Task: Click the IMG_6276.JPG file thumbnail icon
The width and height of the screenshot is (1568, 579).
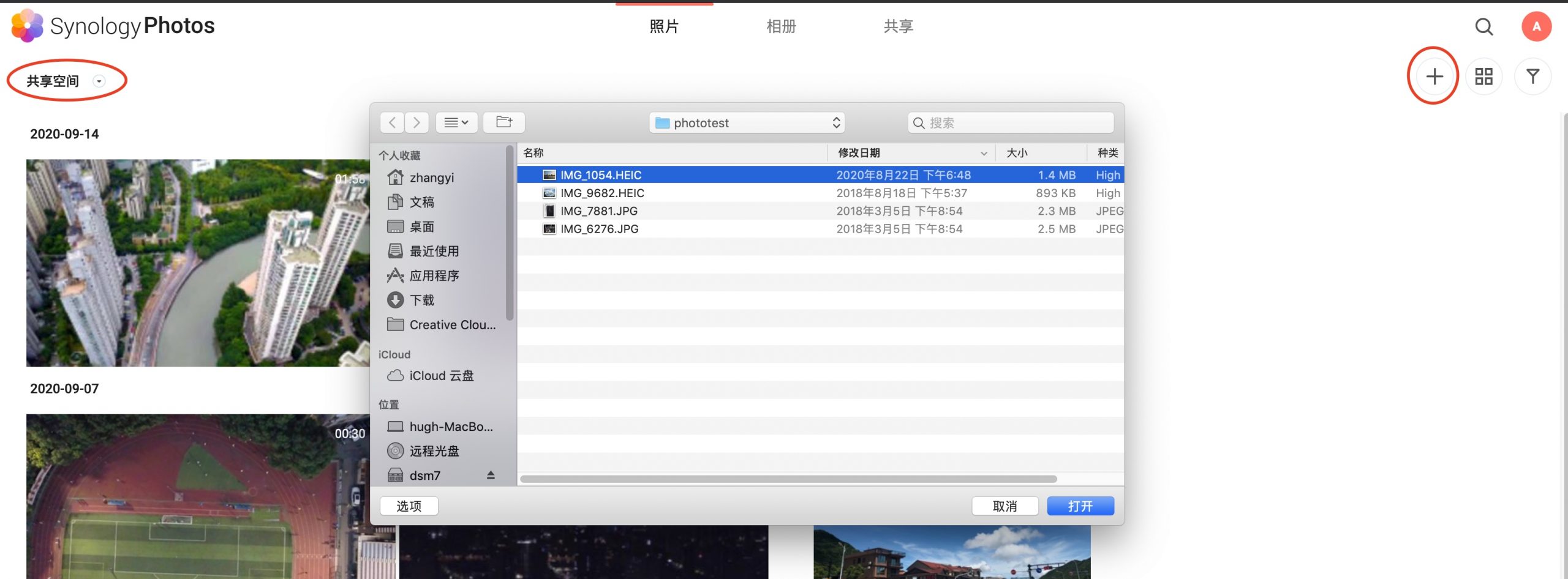Action: click(549, 229)
